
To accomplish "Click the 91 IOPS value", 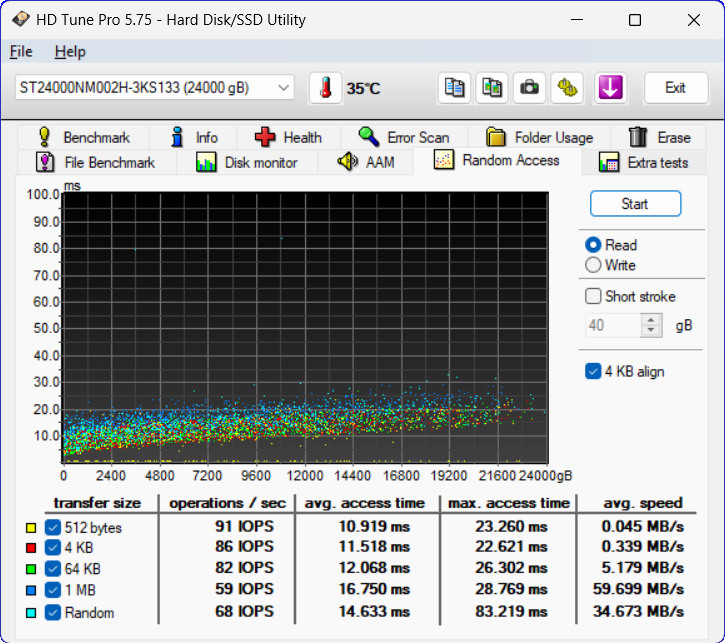I will [244, 527].
